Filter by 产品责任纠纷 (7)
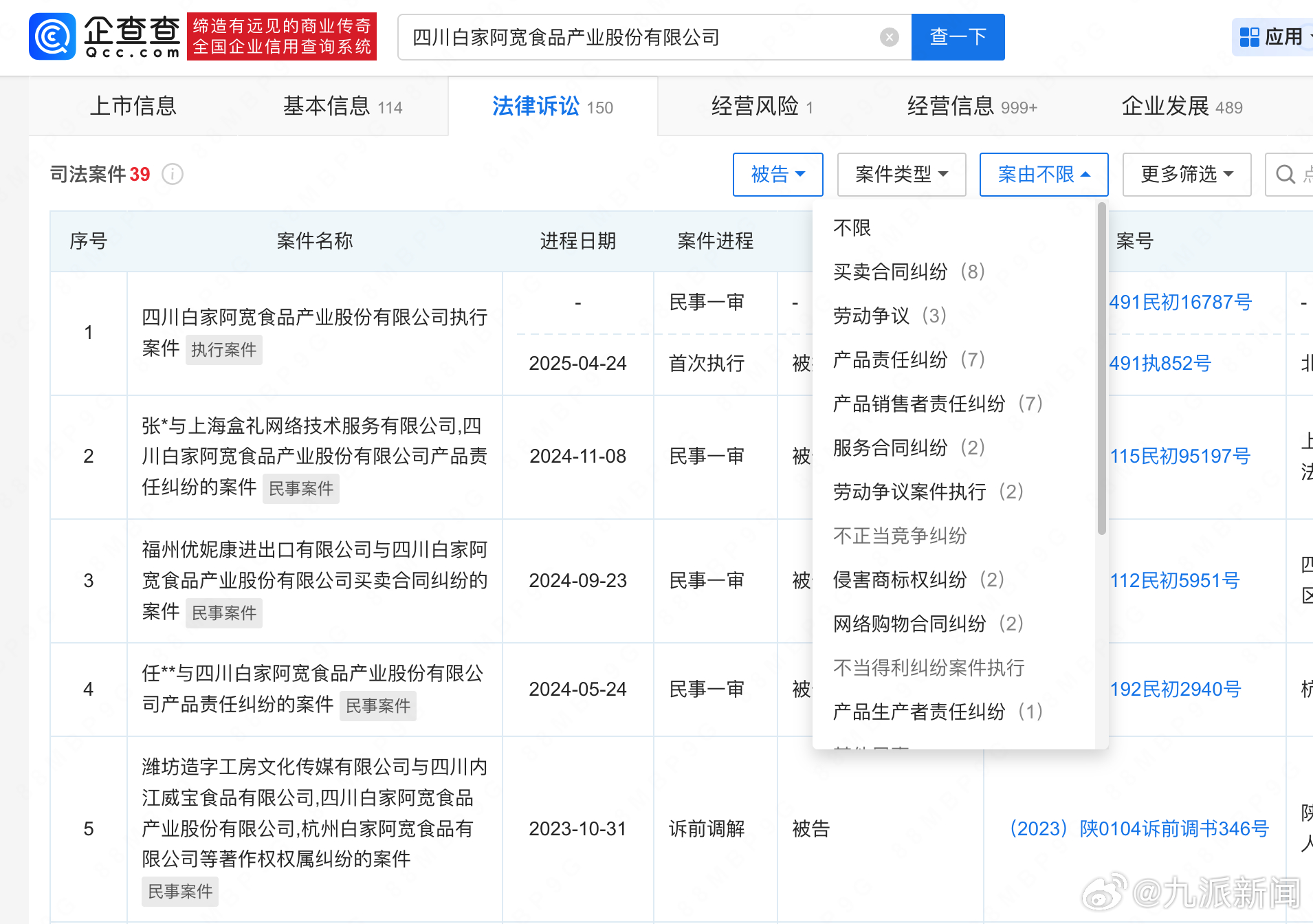1313x924 pixels. click(x=909, y=360)
